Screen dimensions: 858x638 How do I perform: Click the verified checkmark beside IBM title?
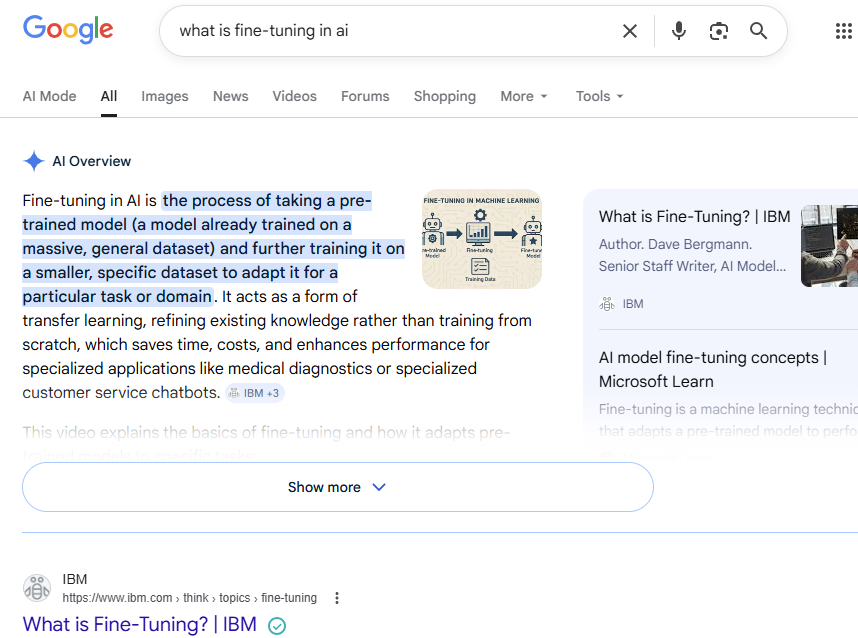coord(277,625)
